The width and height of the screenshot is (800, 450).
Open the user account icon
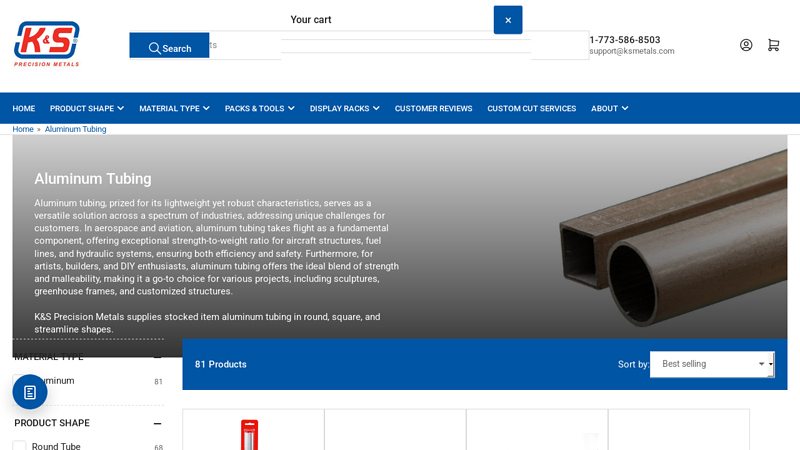pyautogui.click(x=746, y=45)
